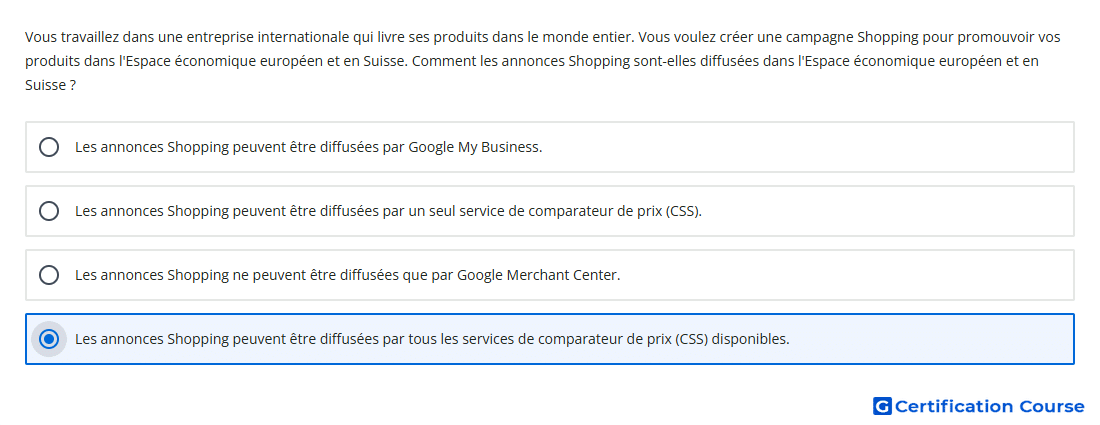The width and height of the screenshot is (1100, 425).
Task: Click the selected radio for all CSS services
Action: point(48,339)
